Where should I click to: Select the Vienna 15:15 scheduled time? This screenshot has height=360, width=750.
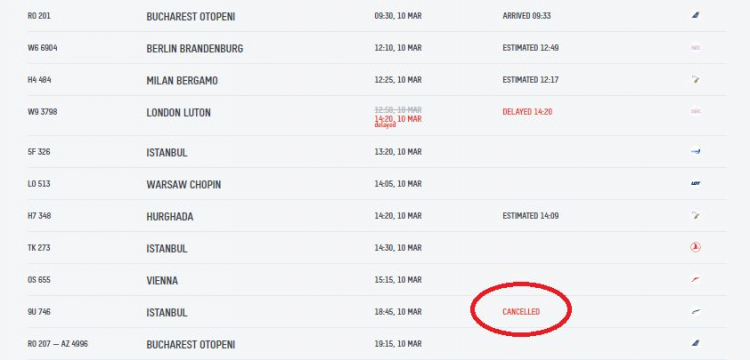[x=398, y=280]
